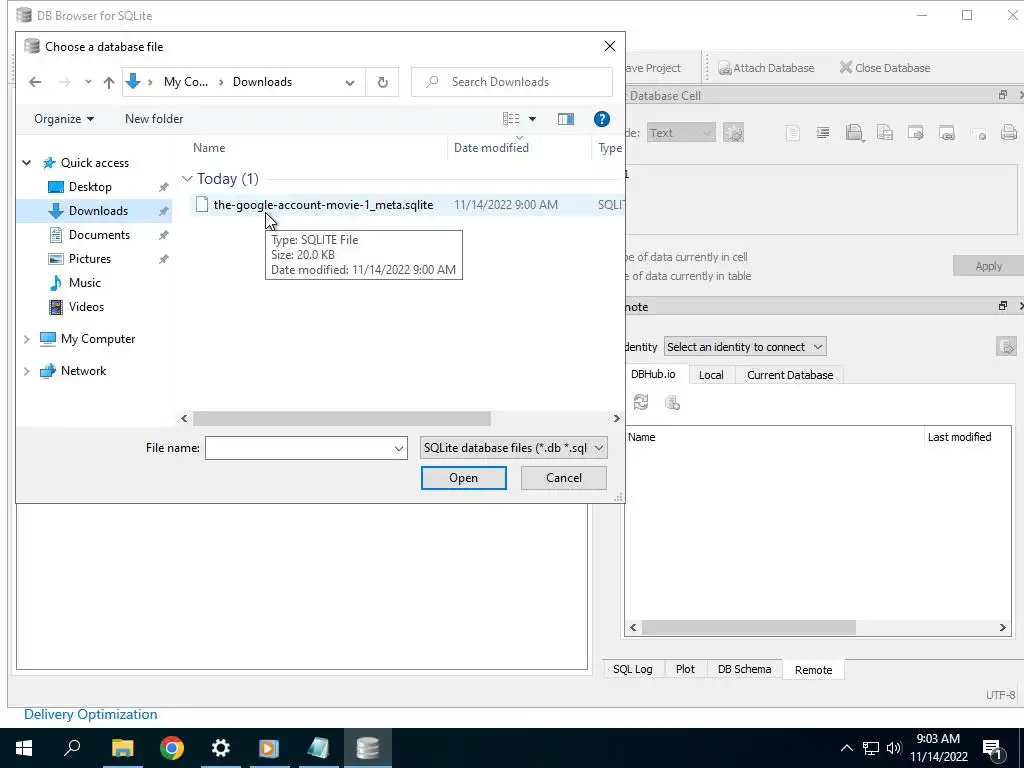Viewport: 1024px width, 768px height.
Task: Open Pictures from Quick access
Action: (90, 259)
